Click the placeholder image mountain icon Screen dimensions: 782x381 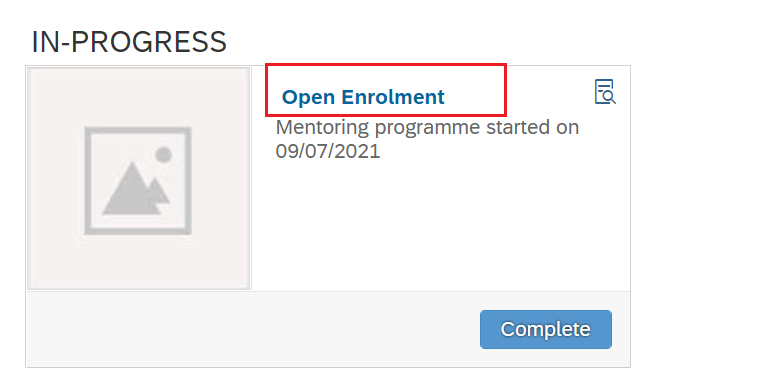tap(135, 189)
